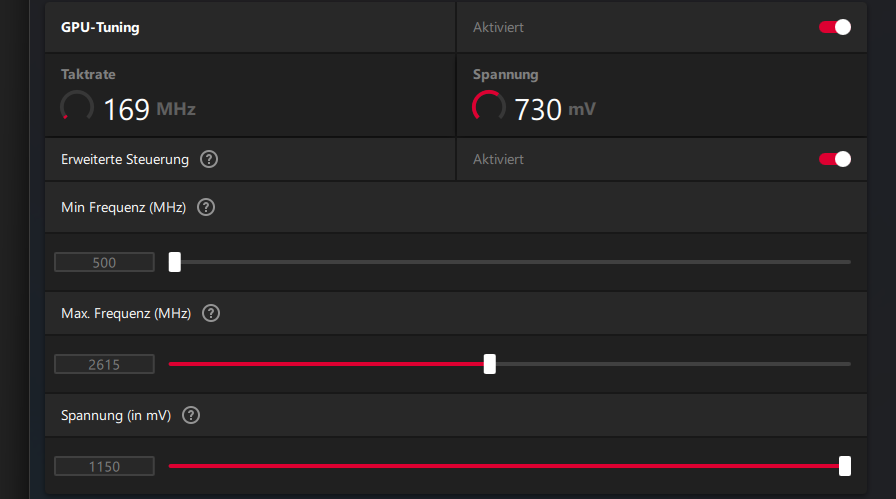
Task: Click the 169 MHz clock reading
Action: [149, 109]
